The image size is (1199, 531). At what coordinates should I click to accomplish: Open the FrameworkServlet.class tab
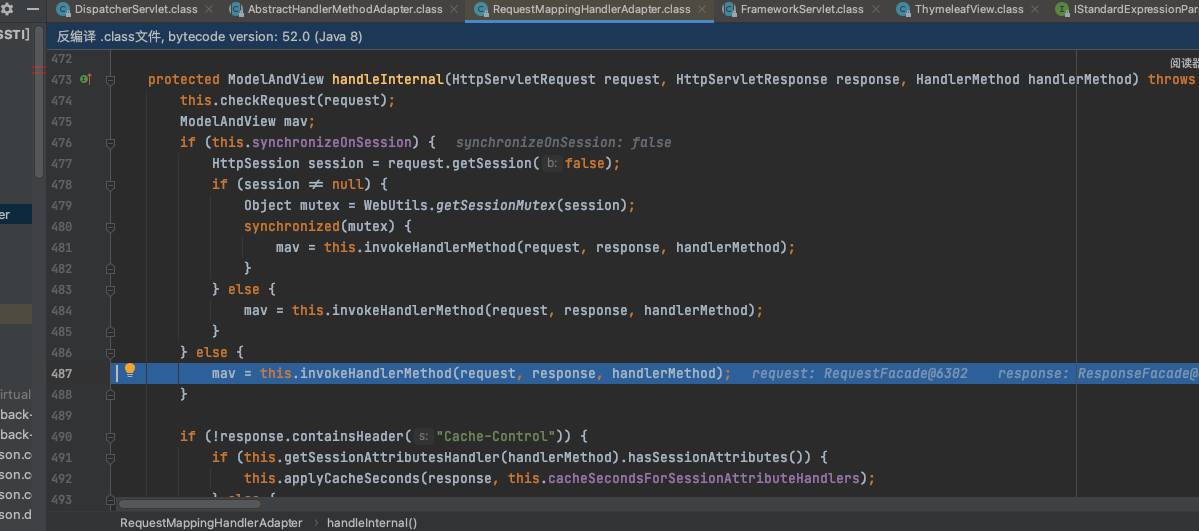(x=802, y=10)
